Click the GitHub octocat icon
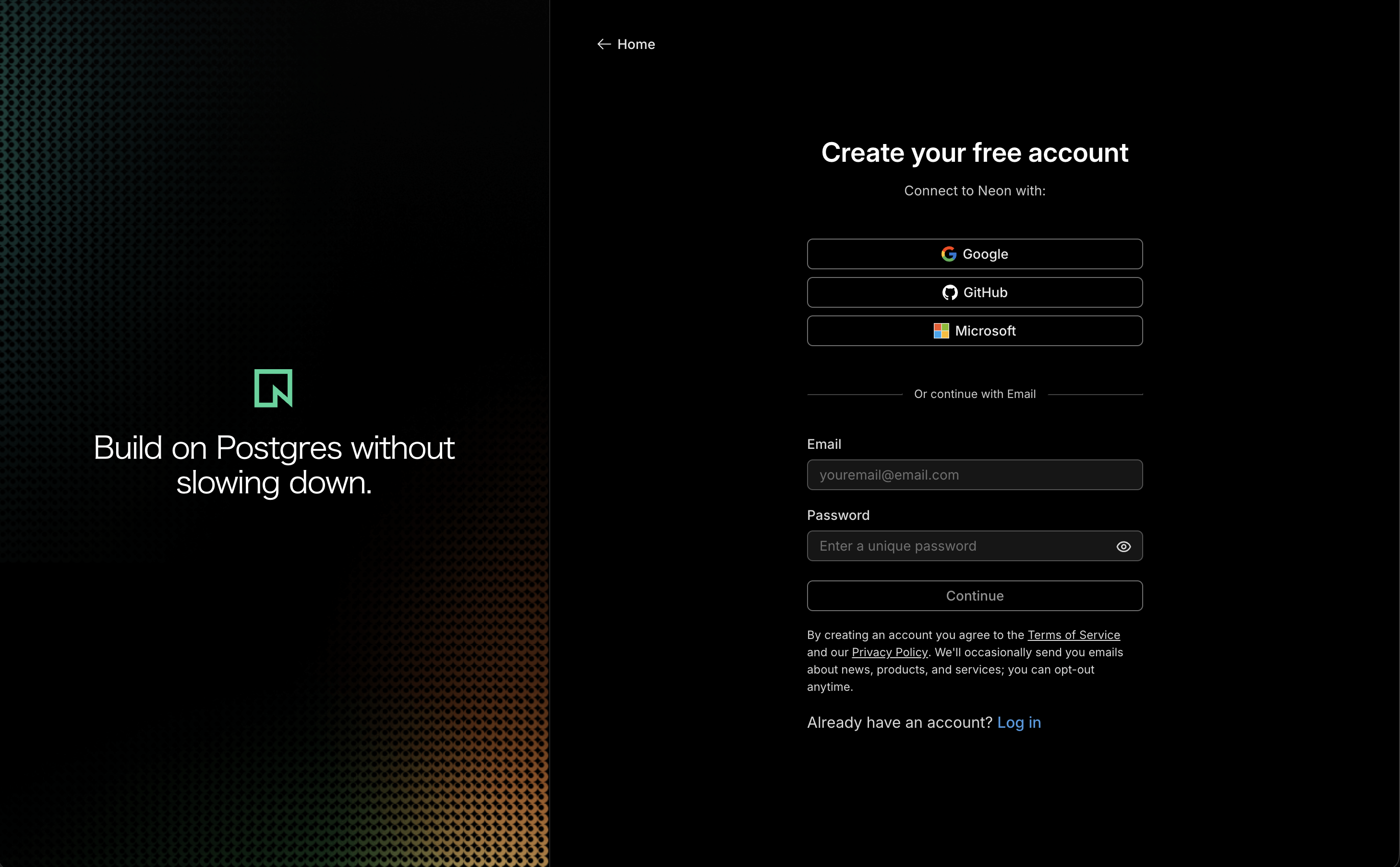The width and height of the screenshot is (1400, 867). click(949, 292)
